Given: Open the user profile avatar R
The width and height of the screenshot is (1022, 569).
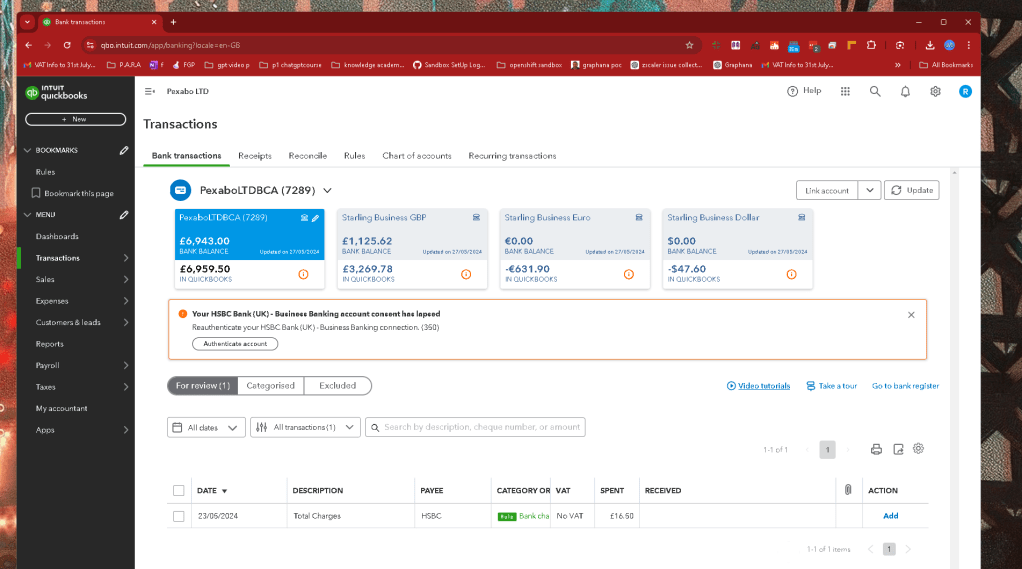Looking at the screenshot, I should coord(965,91).
